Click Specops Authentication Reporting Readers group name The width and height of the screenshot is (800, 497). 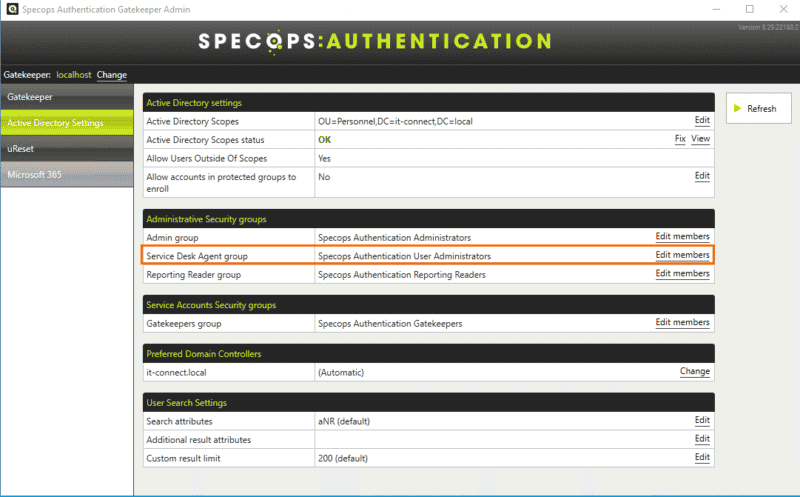(x=402, y=275)
